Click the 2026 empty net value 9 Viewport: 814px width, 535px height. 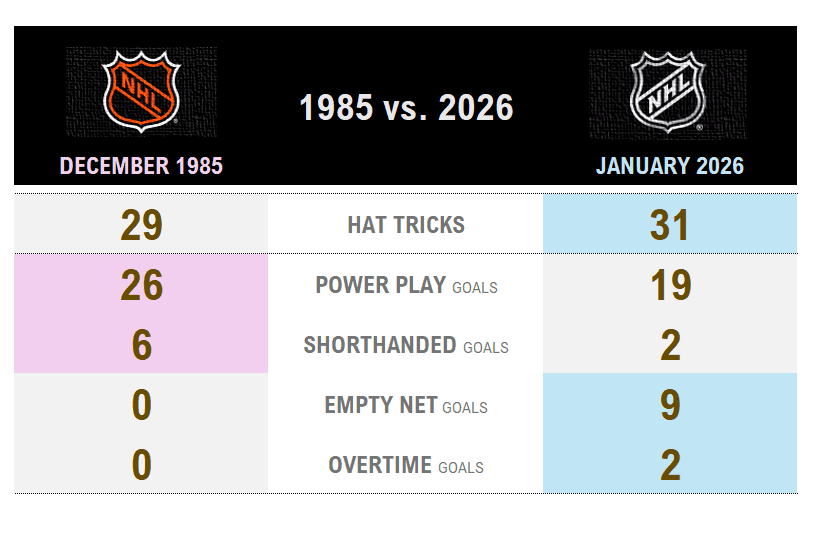(x=670, y=405)
